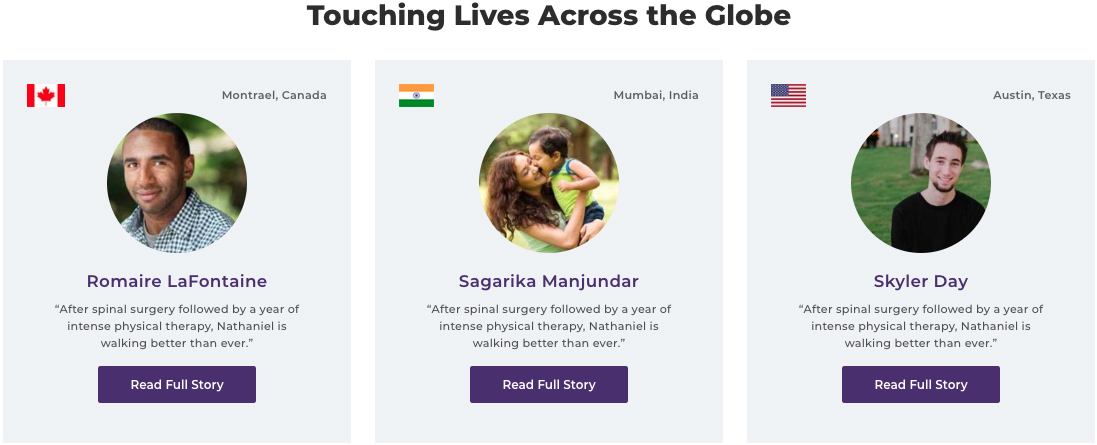This screenshot has width=1097, height=445.
Task: Click the United States flag icon
Action: coord(788,95)
